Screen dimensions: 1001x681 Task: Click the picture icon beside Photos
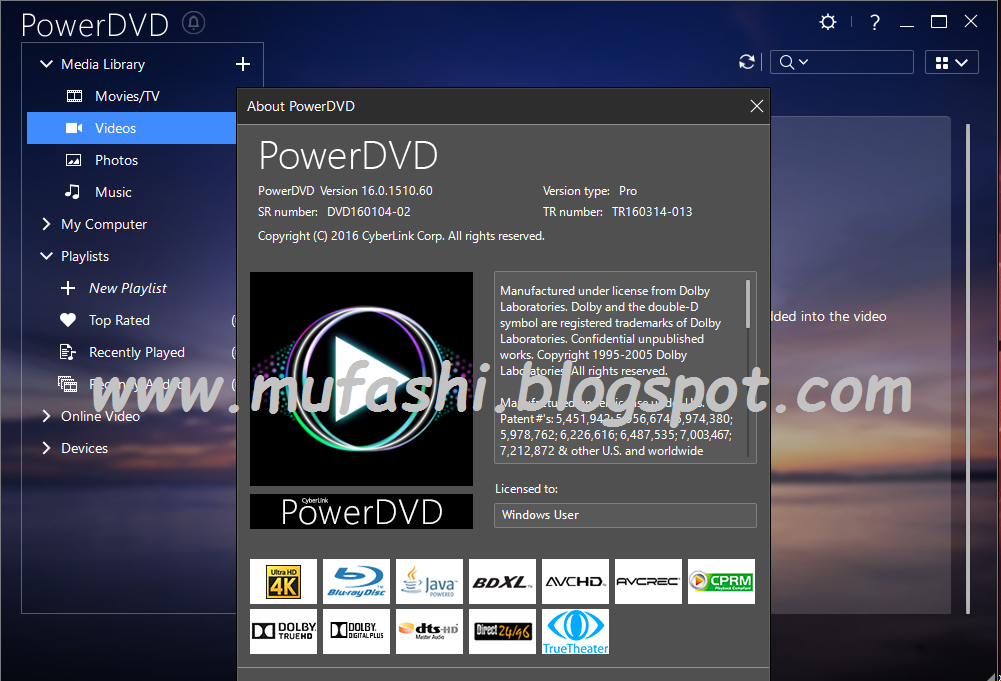74,160
